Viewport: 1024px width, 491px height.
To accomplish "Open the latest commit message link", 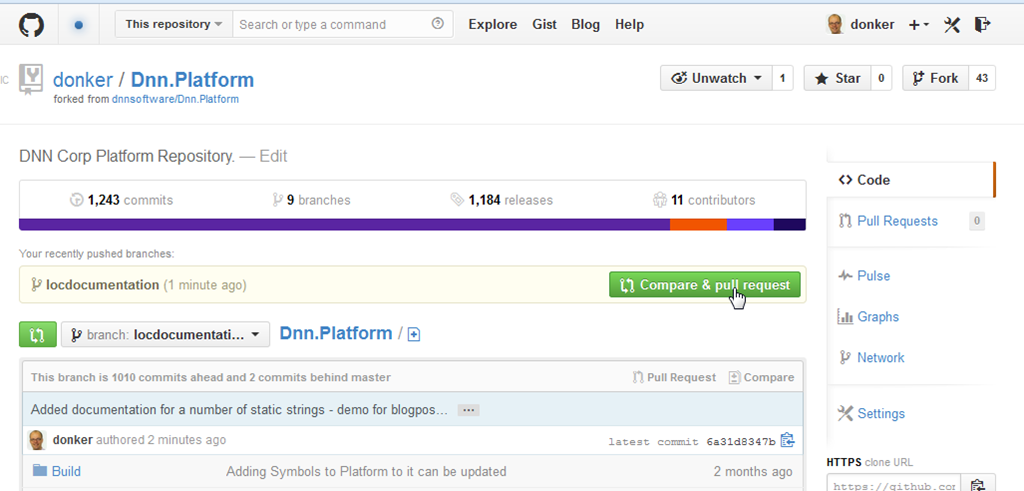I will coord(239,410).
